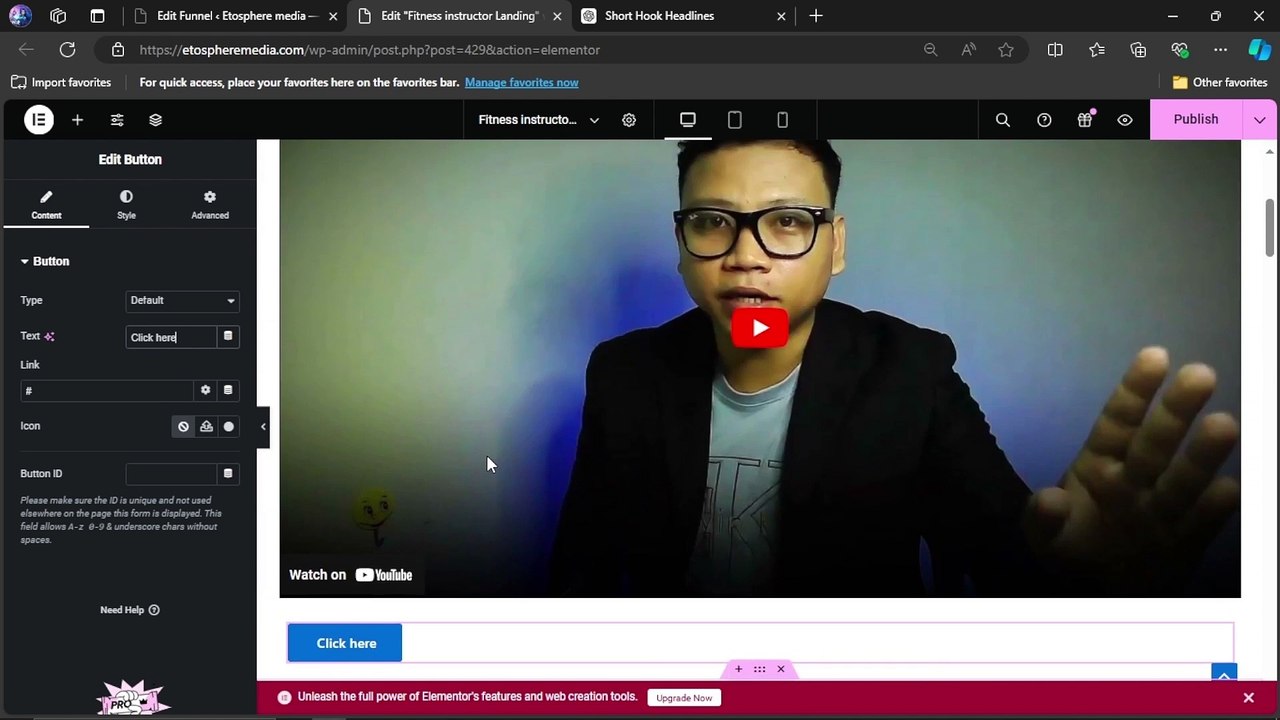Viewport: 1280px width, 720px height.
Task: Open the Elementor logo menu
Action: 39,120
